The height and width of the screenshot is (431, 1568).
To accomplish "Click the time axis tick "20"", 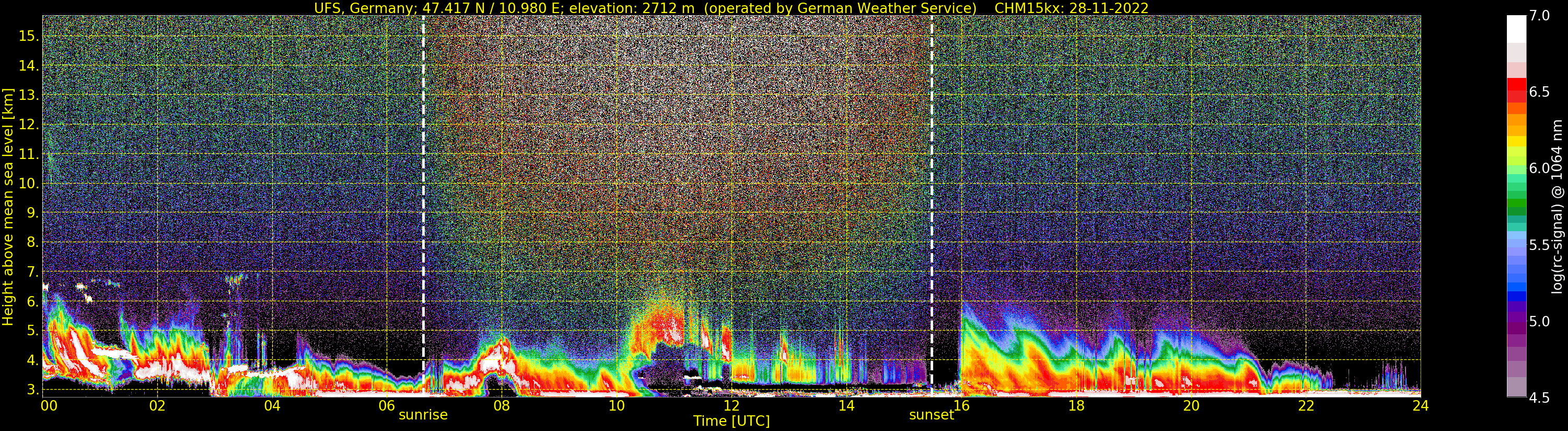I will click(1191, 405).
